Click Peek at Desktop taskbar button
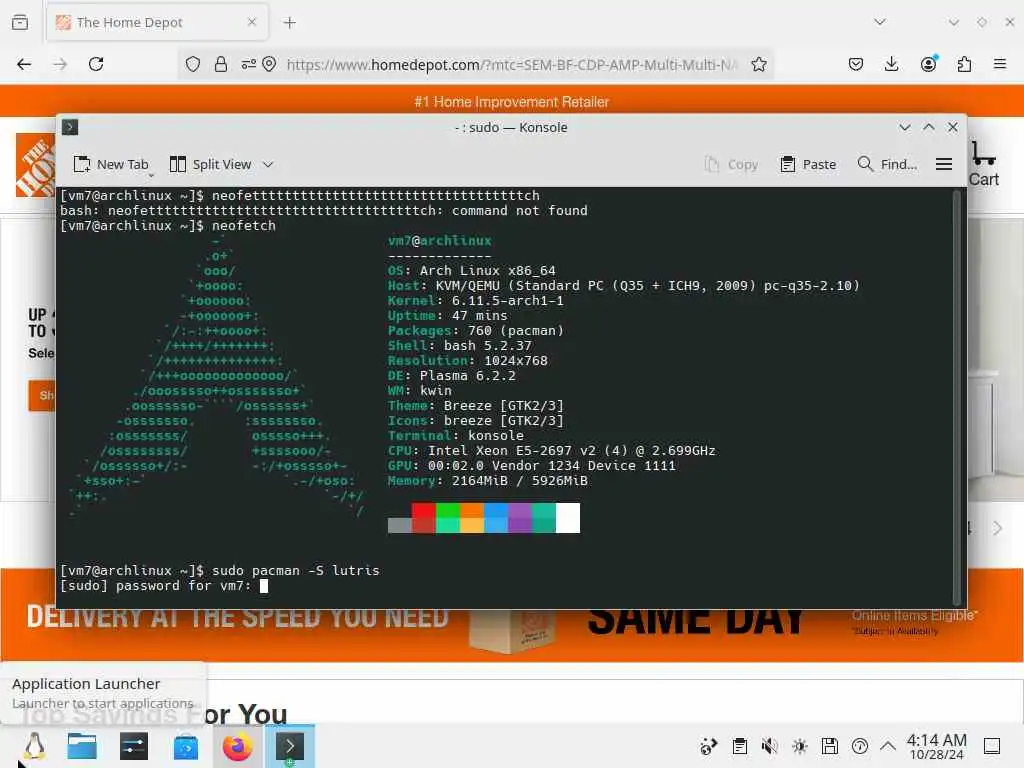This screenshot has width=1024, height=768. [992, 746]
